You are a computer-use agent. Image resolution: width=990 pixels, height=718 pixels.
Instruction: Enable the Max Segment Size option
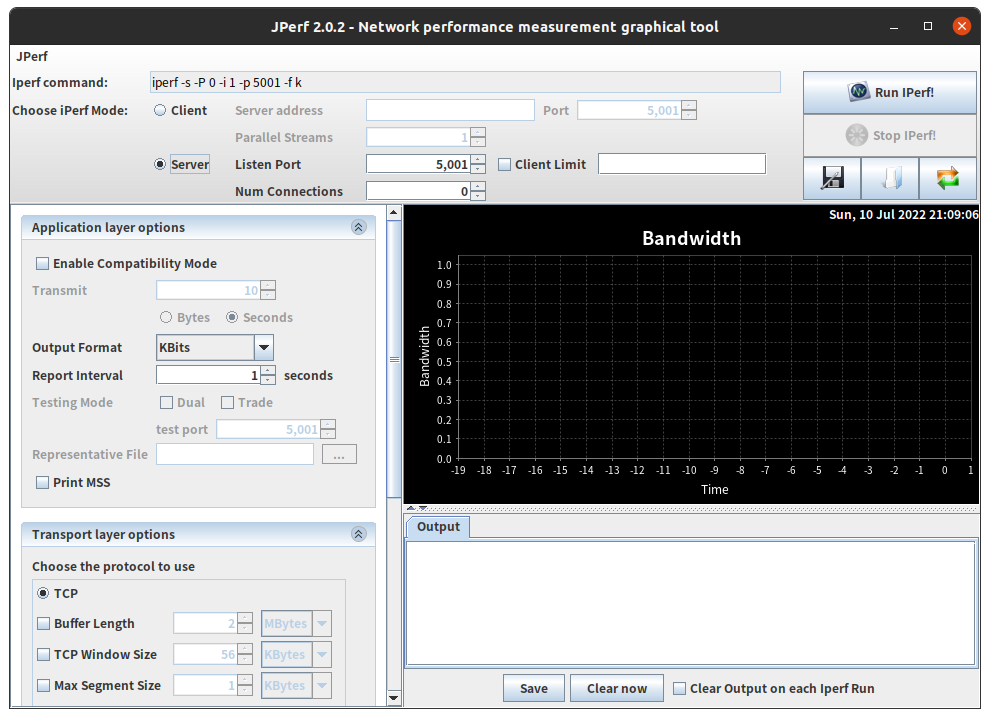click(44, 685)
